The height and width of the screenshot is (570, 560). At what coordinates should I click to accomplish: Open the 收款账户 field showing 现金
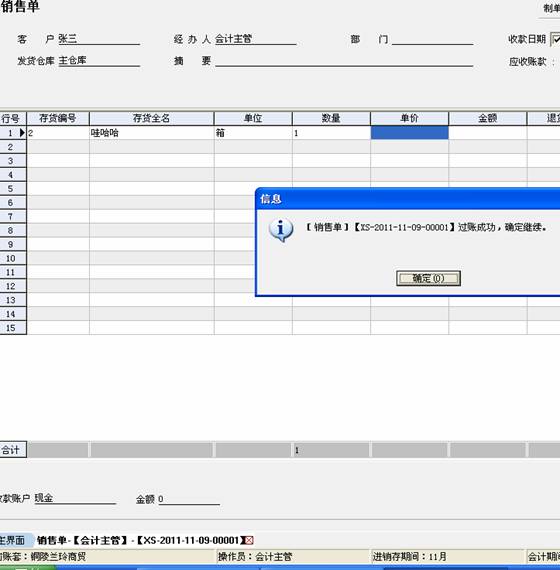pyautogui.click(x=75, y=498)
